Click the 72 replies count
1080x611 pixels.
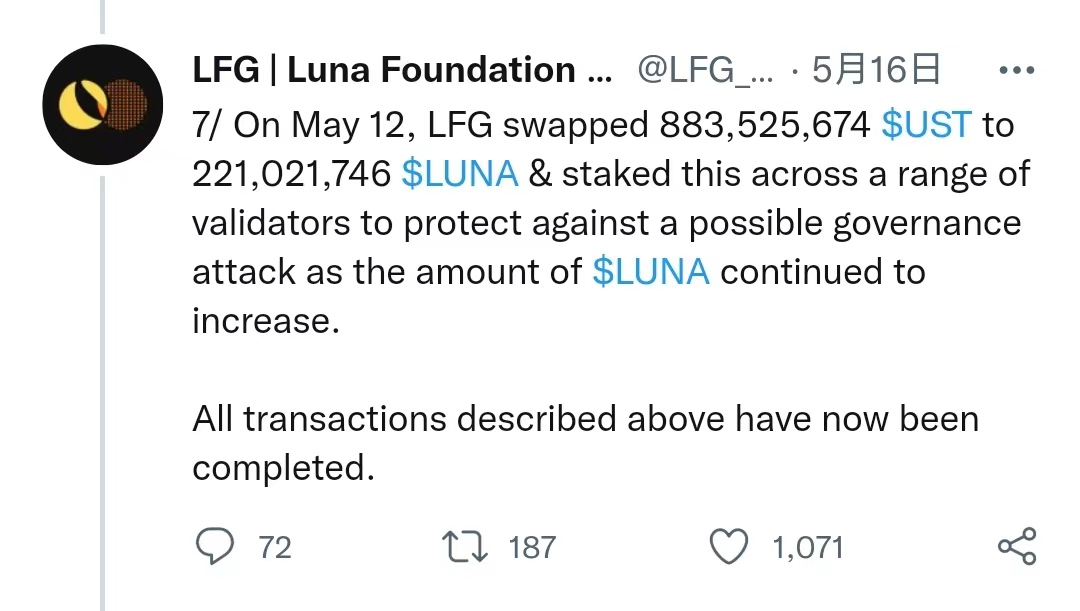pos(275,548)
